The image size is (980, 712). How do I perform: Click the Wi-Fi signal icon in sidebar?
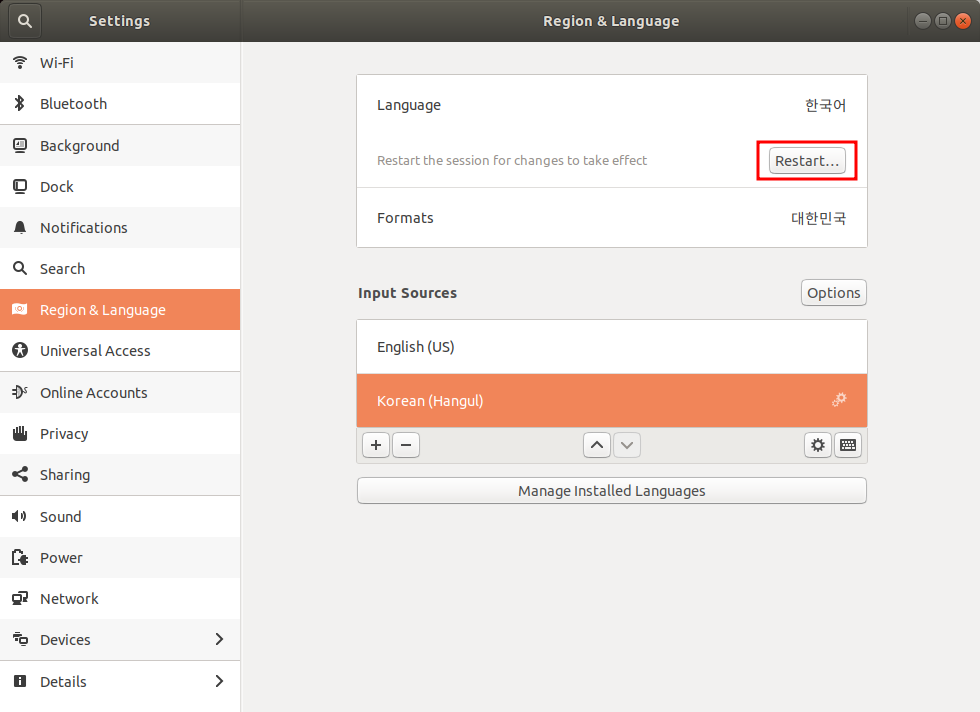(x=20, y=63)
